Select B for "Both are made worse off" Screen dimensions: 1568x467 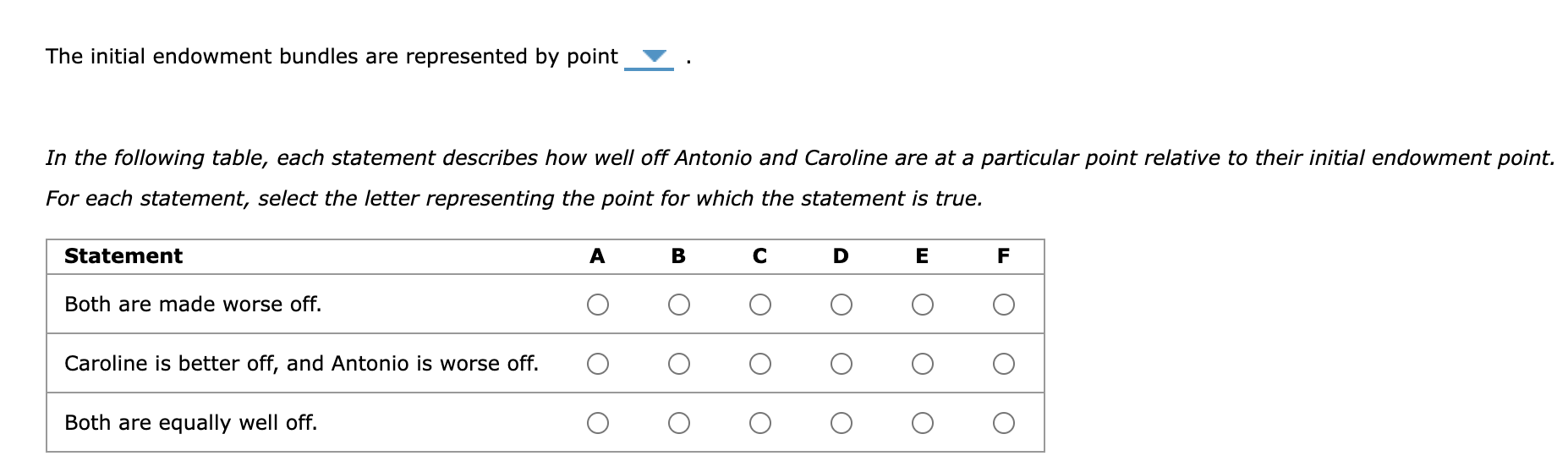coord(679,305)
